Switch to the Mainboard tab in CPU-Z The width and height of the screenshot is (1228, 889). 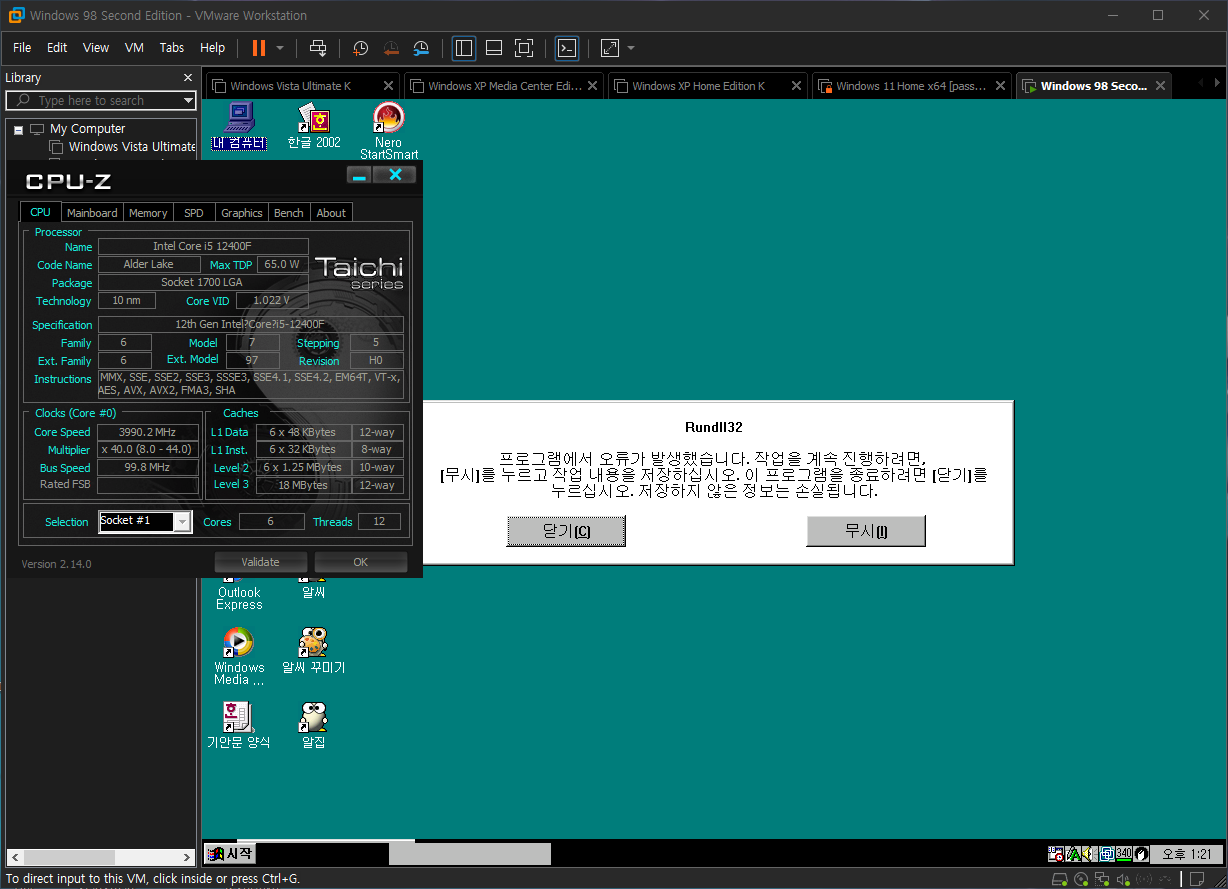[92, 213]
